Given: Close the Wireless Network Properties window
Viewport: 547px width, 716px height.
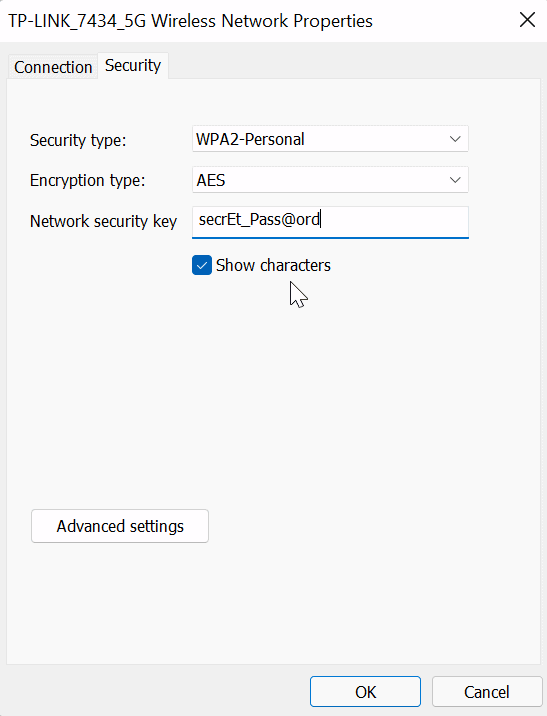Looking at the screenshot, I should coord(527,20).
